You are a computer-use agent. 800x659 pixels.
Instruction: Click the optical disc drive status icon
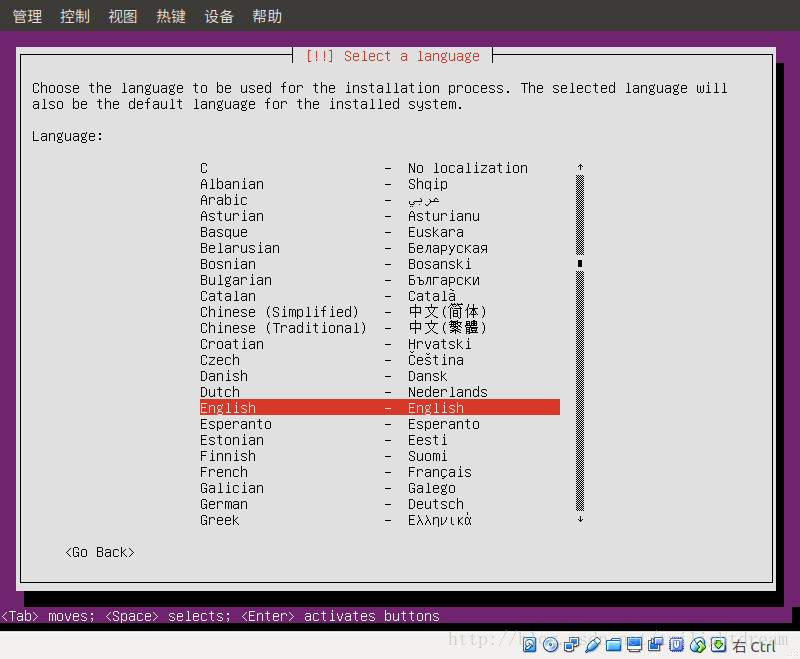551,645
